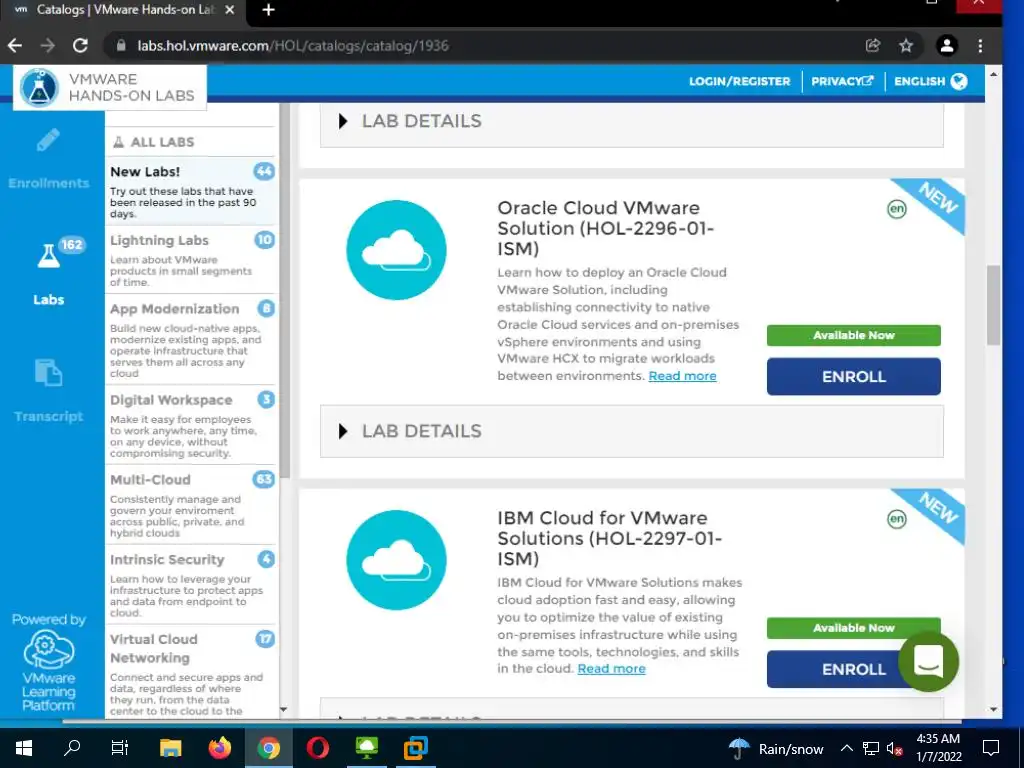
Task: Click the green monitor taskbar app icon
Action: [366, 748]
